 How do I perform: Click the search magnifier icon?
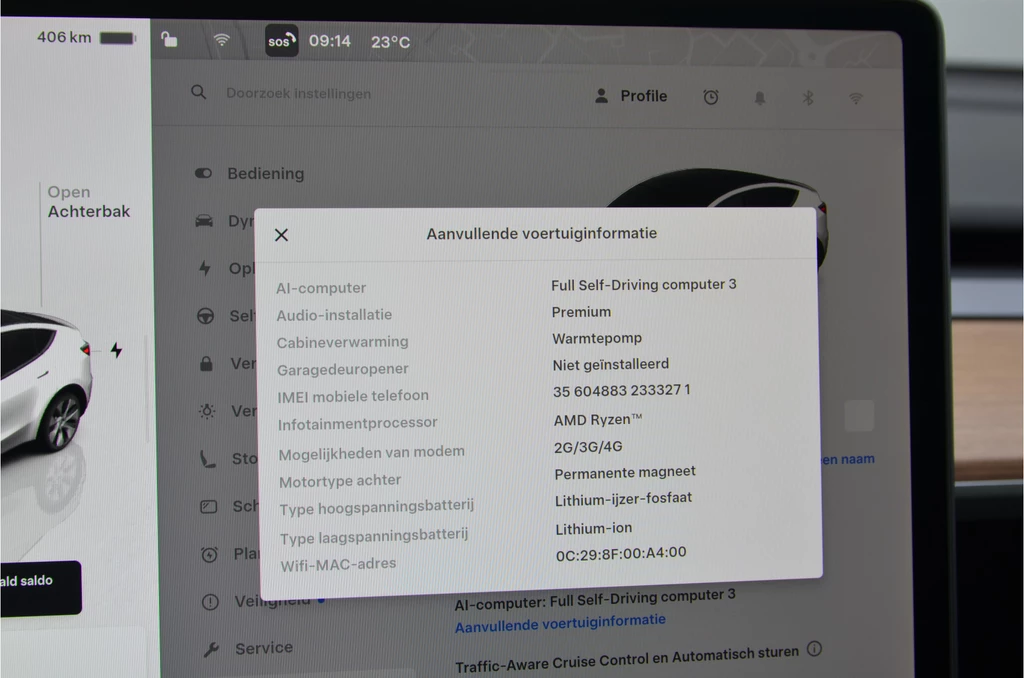click(x=199, y=92)
